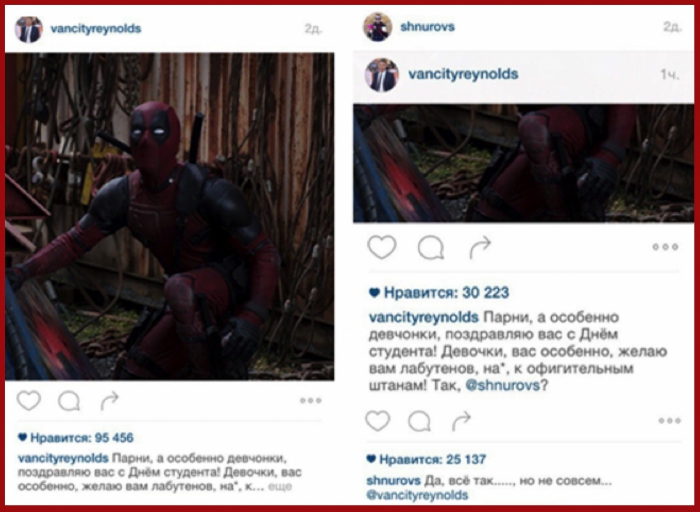Screen dimensions: 700x512
Task: Open the @vancityreynolds mention in shnurovs reply
Action: click(417, 495)
